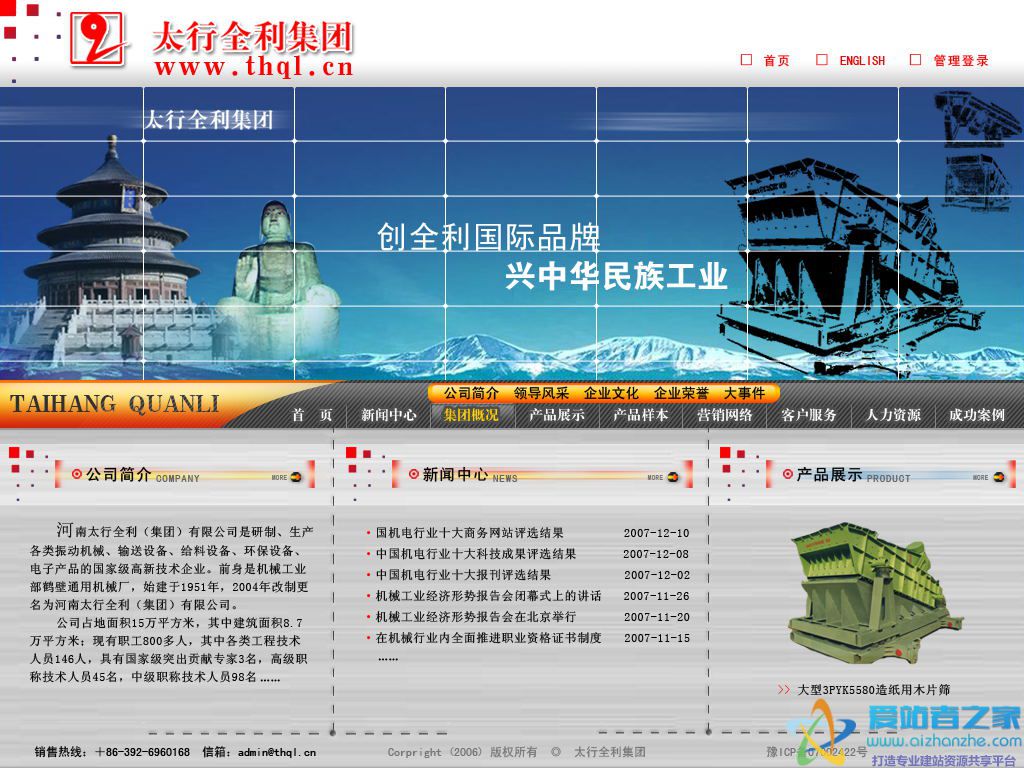This screenshot has width=1024, height=768.
Task: Click the MORE arrow in 新闻中心 section
Action: [672, 477]
